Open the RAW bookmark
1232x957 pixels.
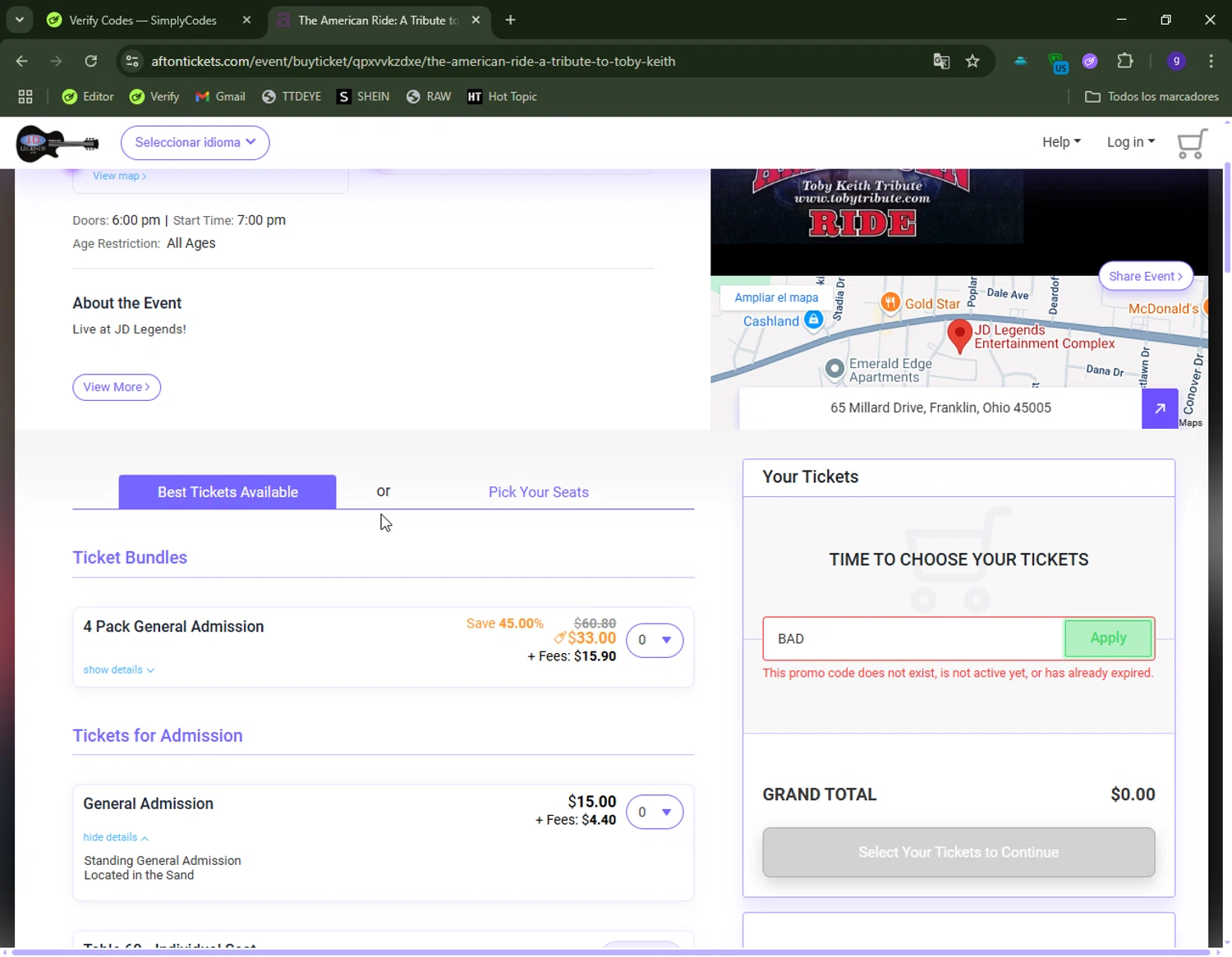click(429, 97)
